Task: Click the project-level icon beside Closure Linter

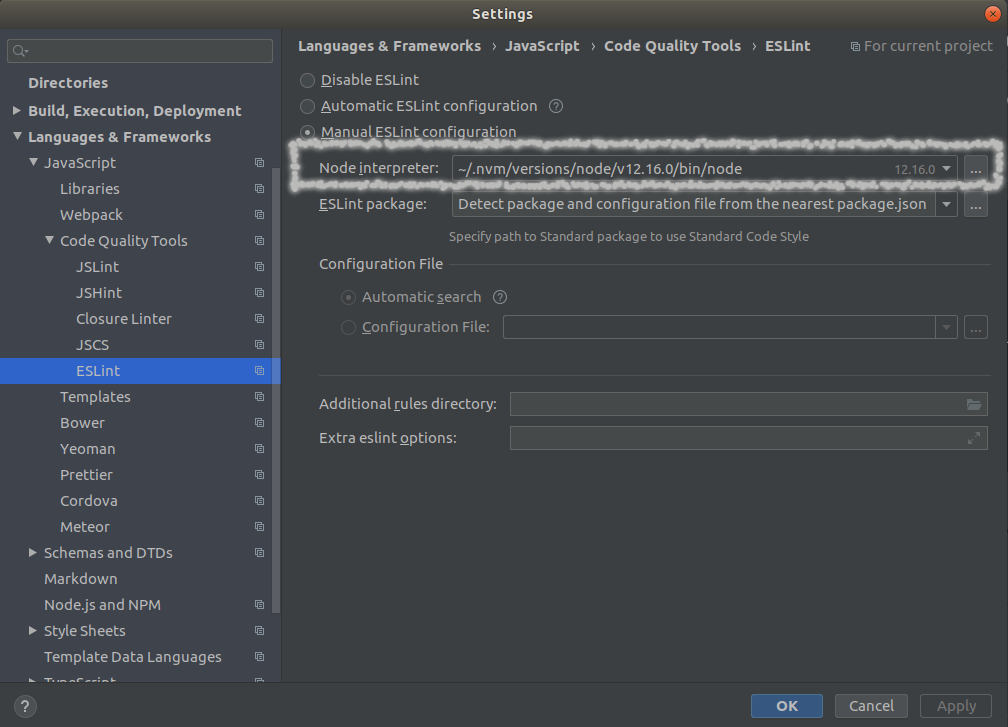Action: (x=260, y=319)
